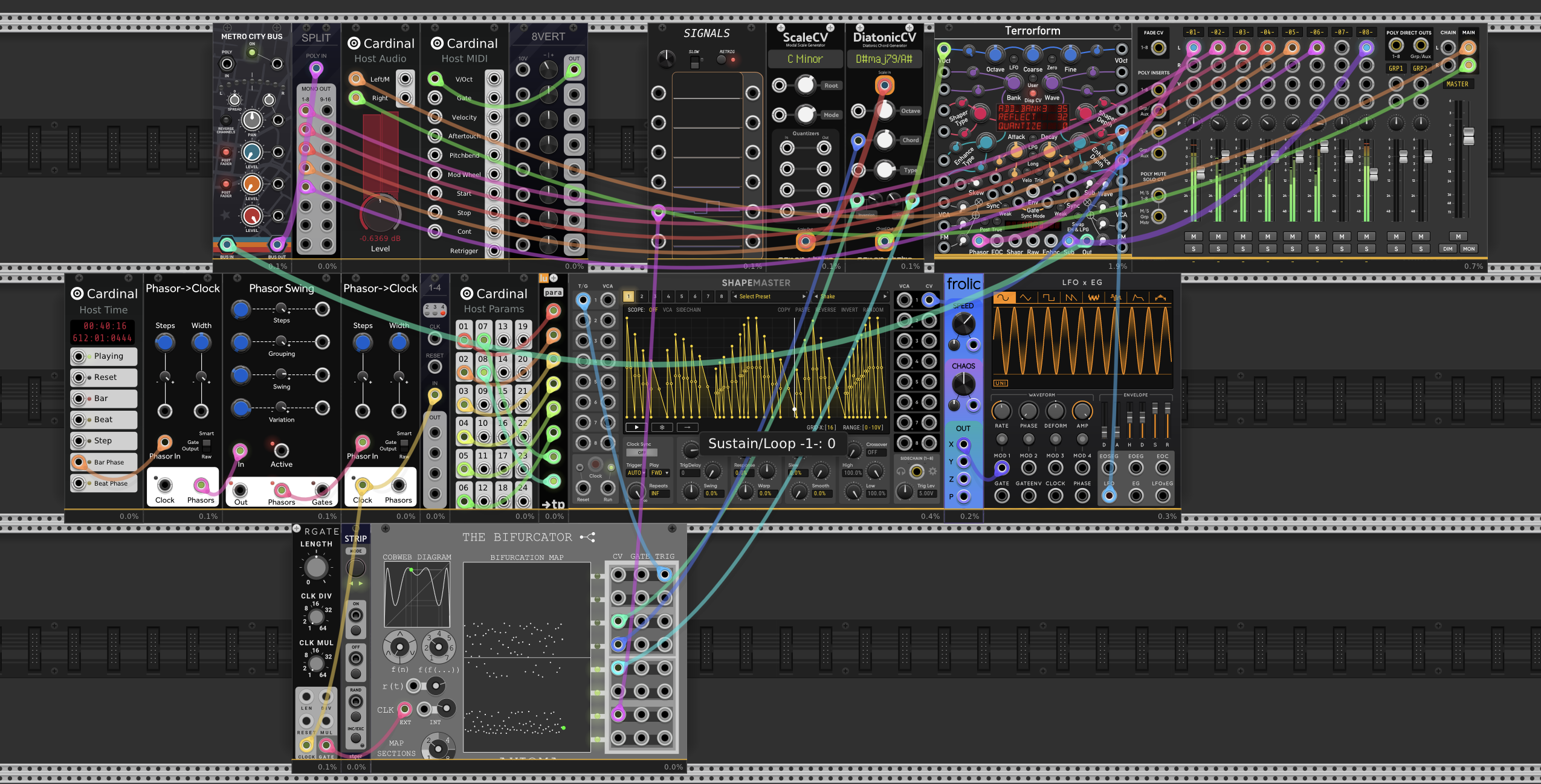The image size is (1541, 784).
Task: Click INVERT in the ShapeMaster scope bar
Action: (x=849, y=310)
